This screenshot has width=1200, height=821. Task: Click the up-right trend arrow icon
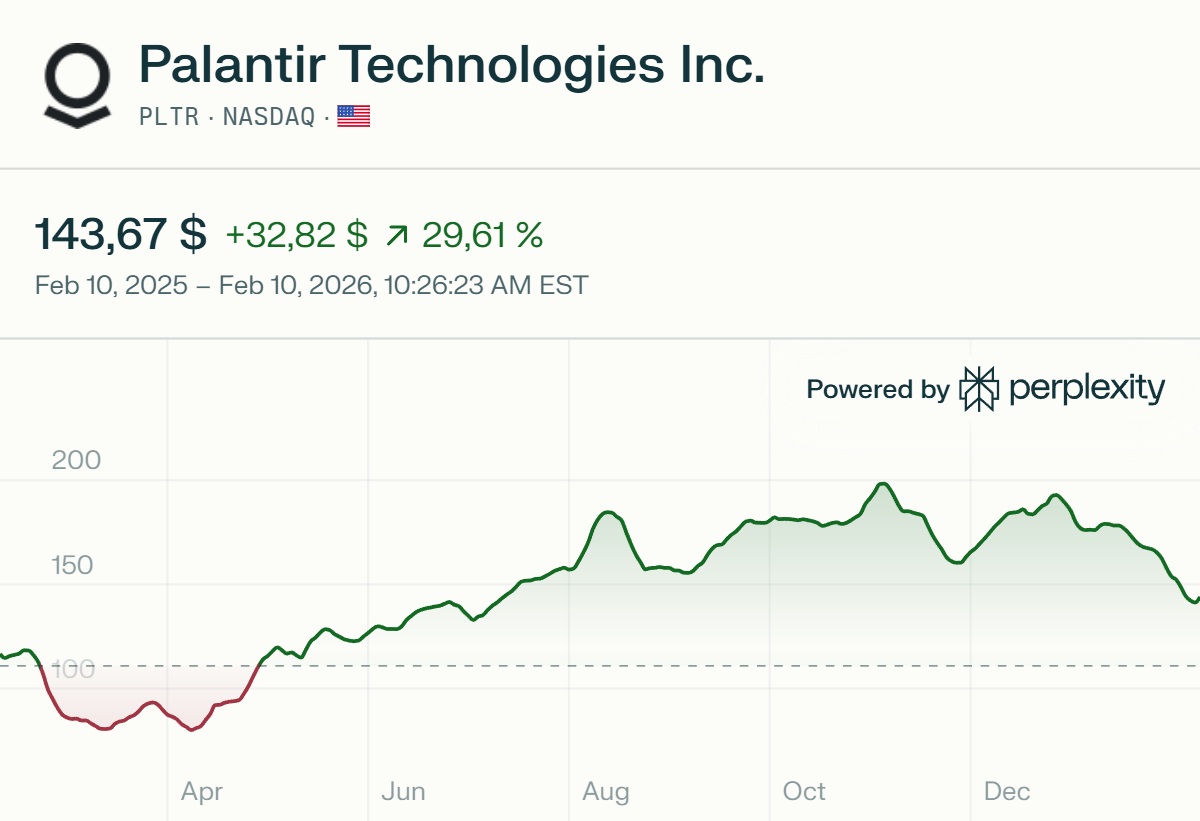[397, 236]
